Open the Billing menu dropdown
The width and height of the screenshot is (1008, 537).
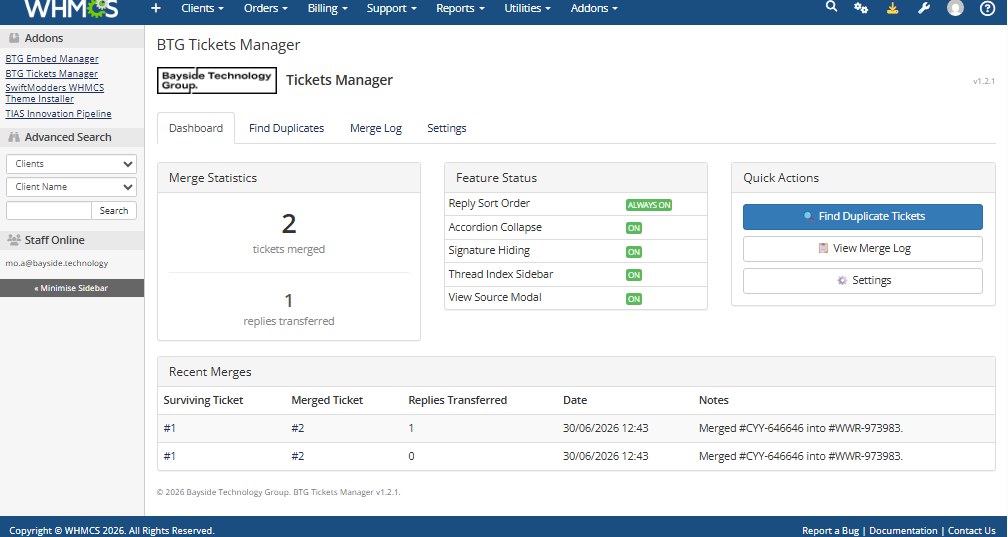point(327,8)
